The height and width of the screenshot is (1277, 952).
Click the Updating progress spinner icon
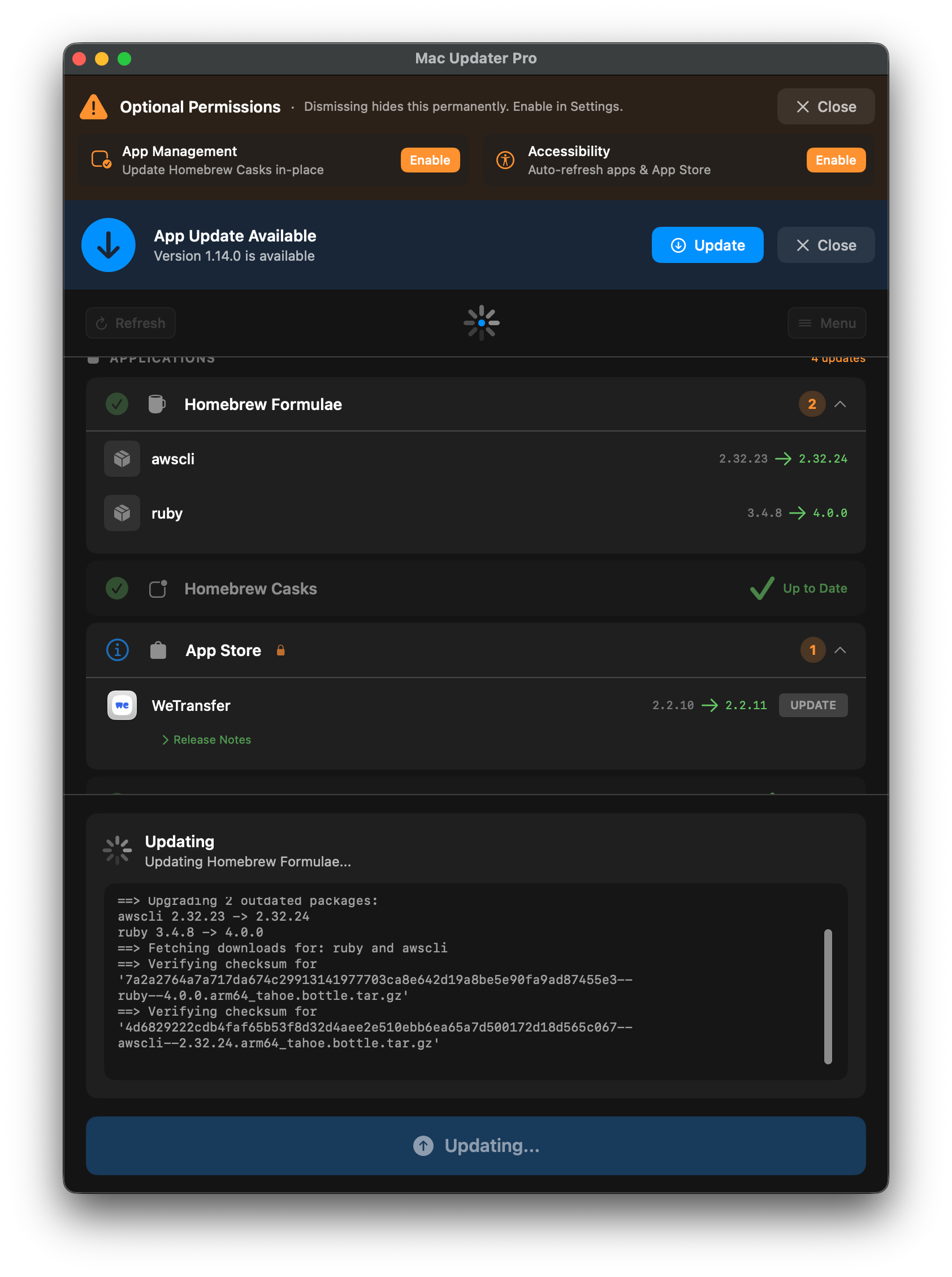pos(118,851)
